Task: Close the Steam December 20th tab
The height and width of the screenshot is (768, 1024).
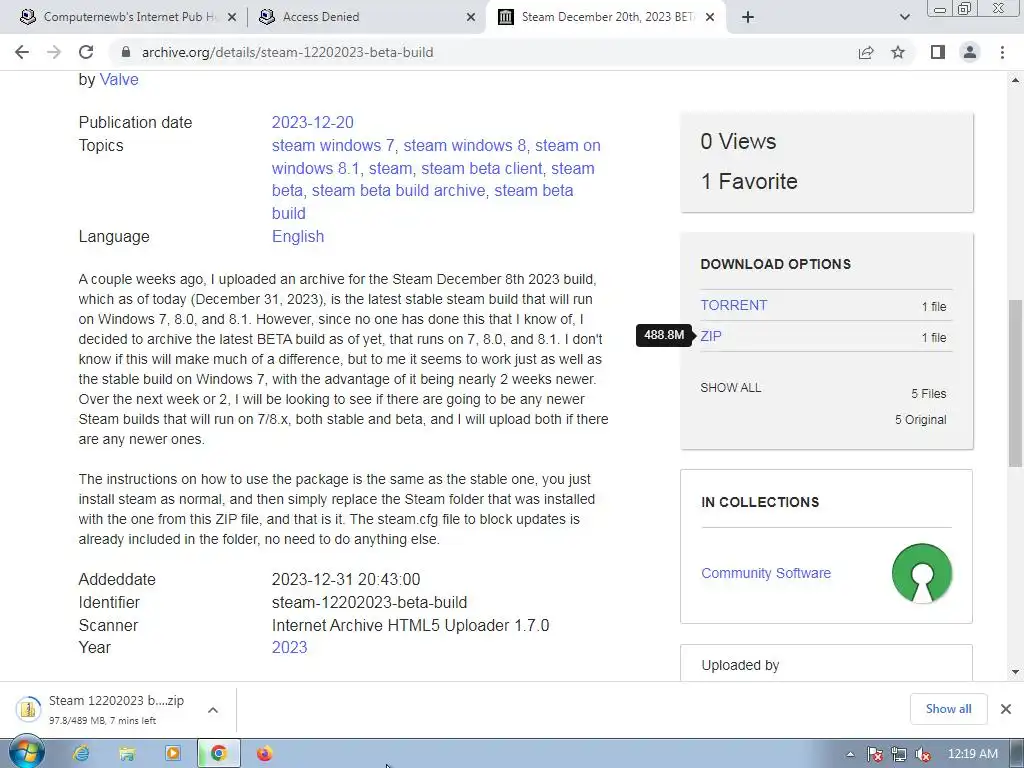Action: click(x=711, y=17)
